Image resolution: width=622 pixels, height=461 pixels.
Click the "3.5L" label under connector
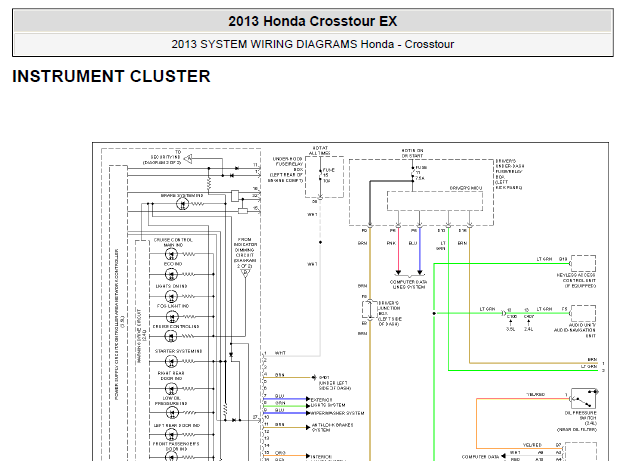[x=511, y=329]
